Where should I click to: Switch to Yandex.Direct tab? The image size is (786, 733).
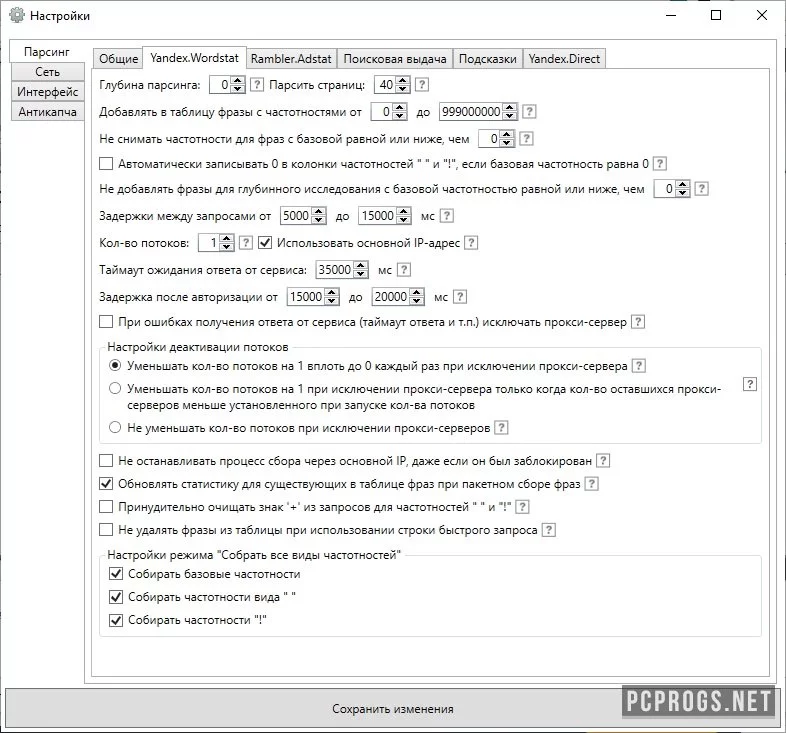pos(564,59)
